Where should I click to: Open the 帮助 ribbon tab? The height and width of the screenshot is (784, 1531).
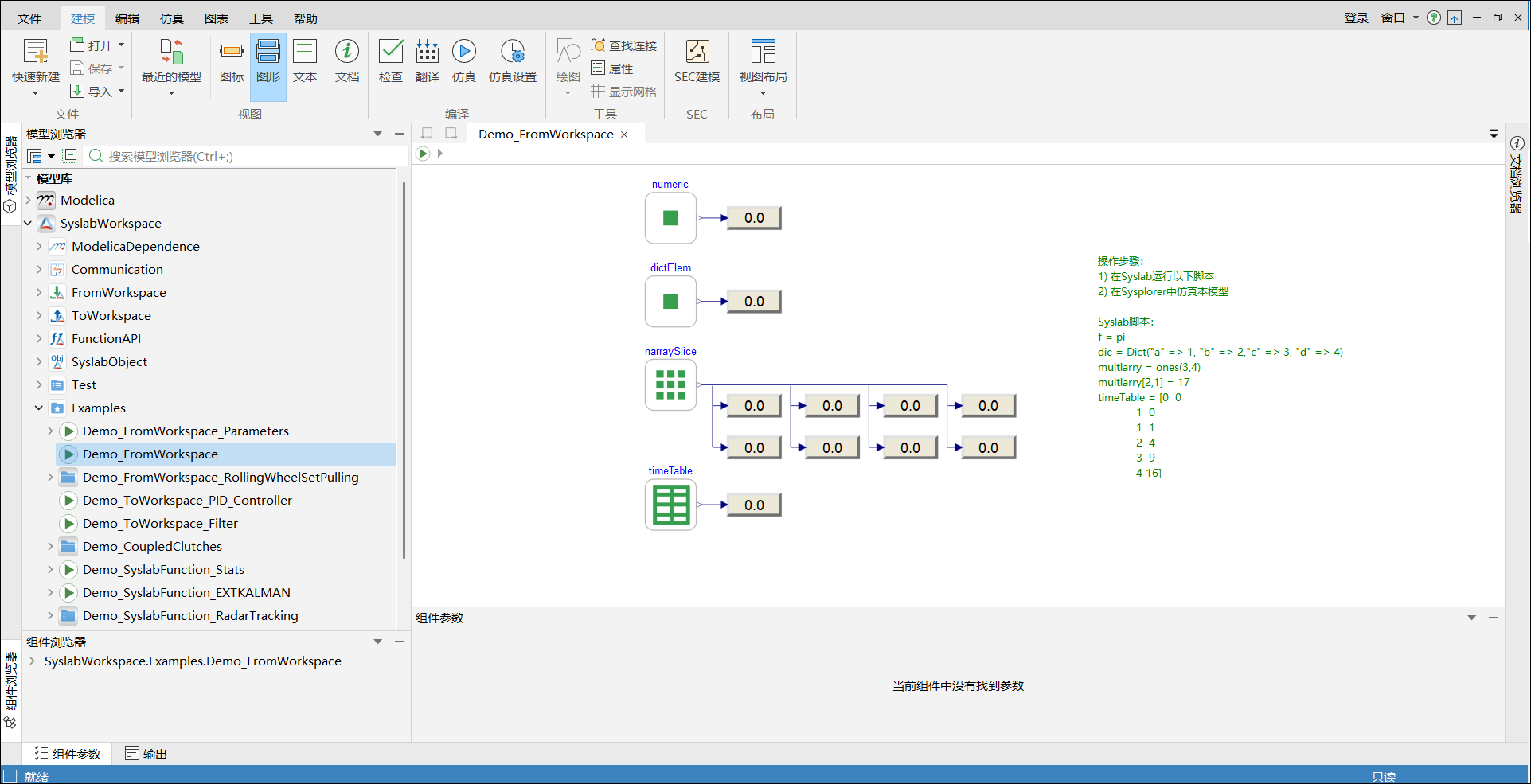306,18
